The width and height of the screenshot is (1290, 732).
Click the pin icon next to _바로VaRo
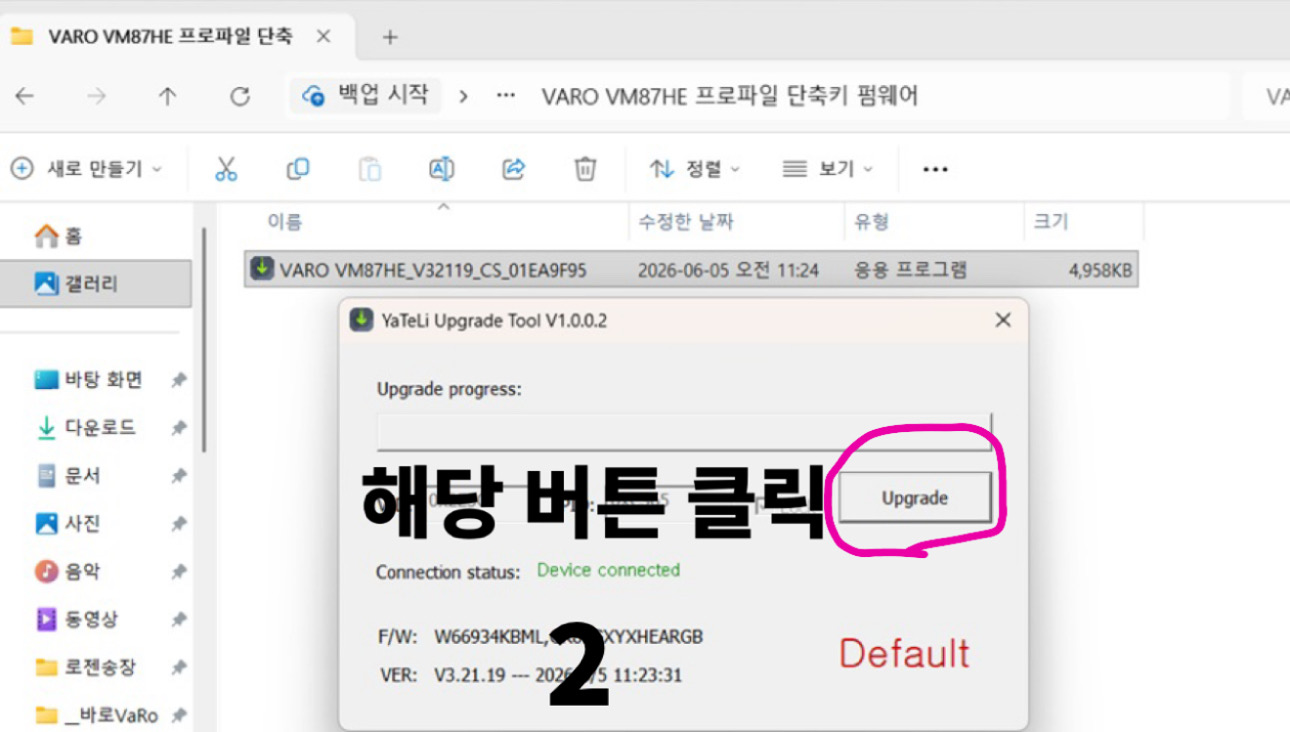(179, 715)
